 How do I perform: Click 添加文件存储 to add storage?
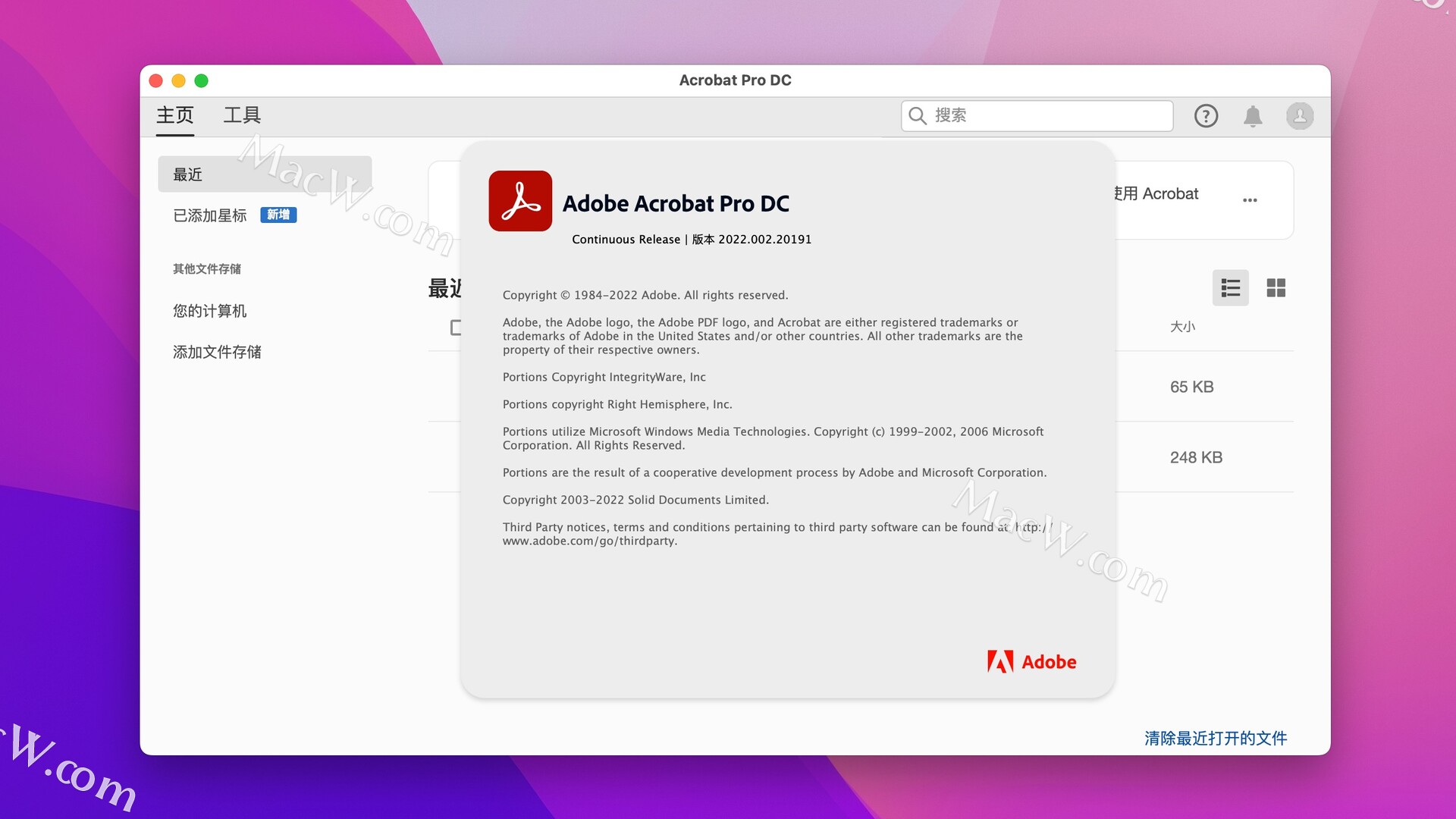[216, 351]
